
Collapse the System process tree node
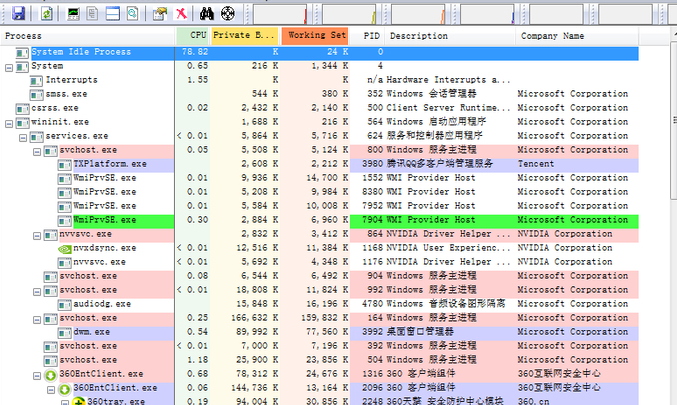[9, 65]
